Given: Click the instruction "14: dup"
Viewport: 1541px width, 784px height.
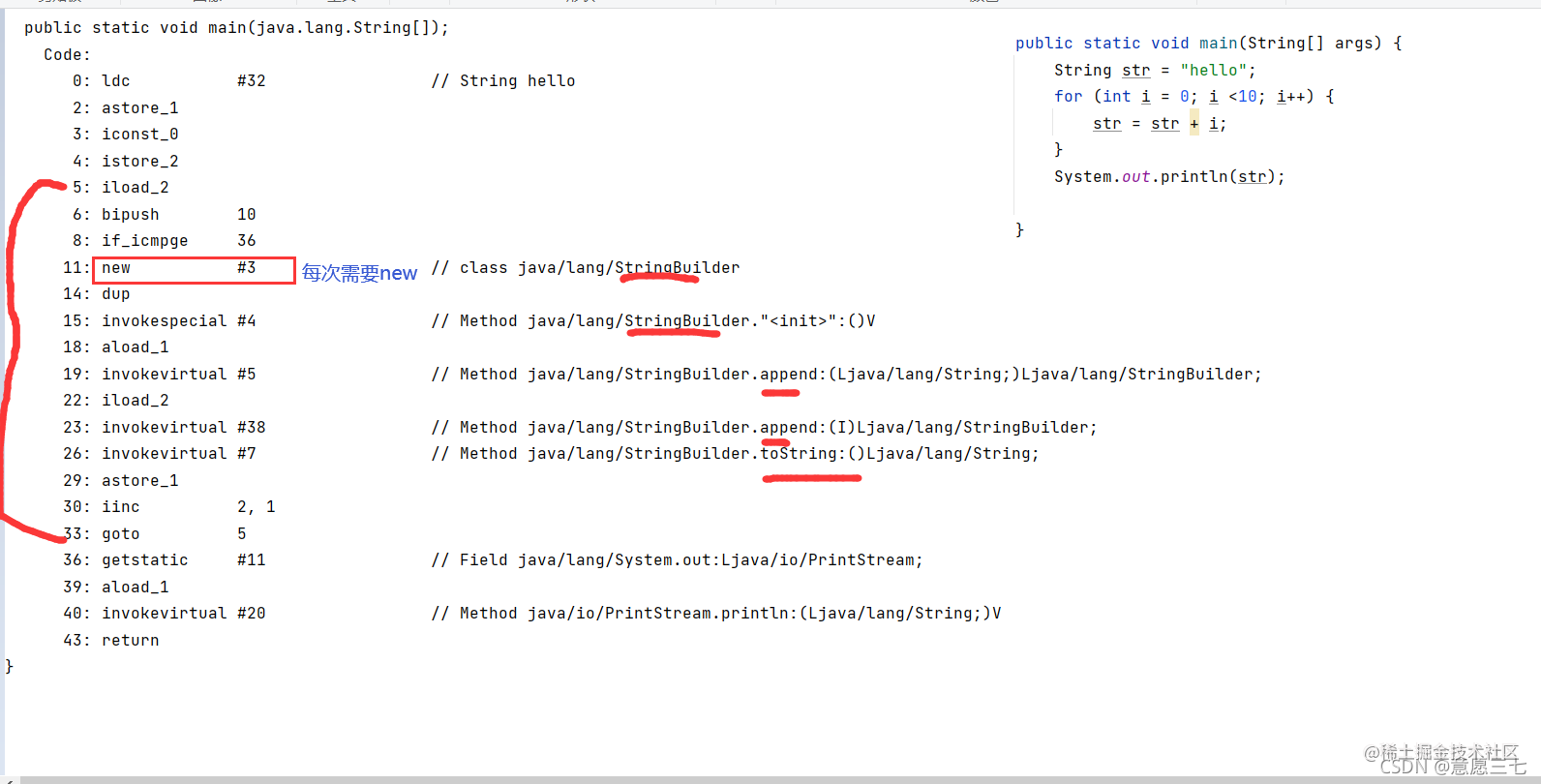Looking at the screenshot, I should click(97, 294).
